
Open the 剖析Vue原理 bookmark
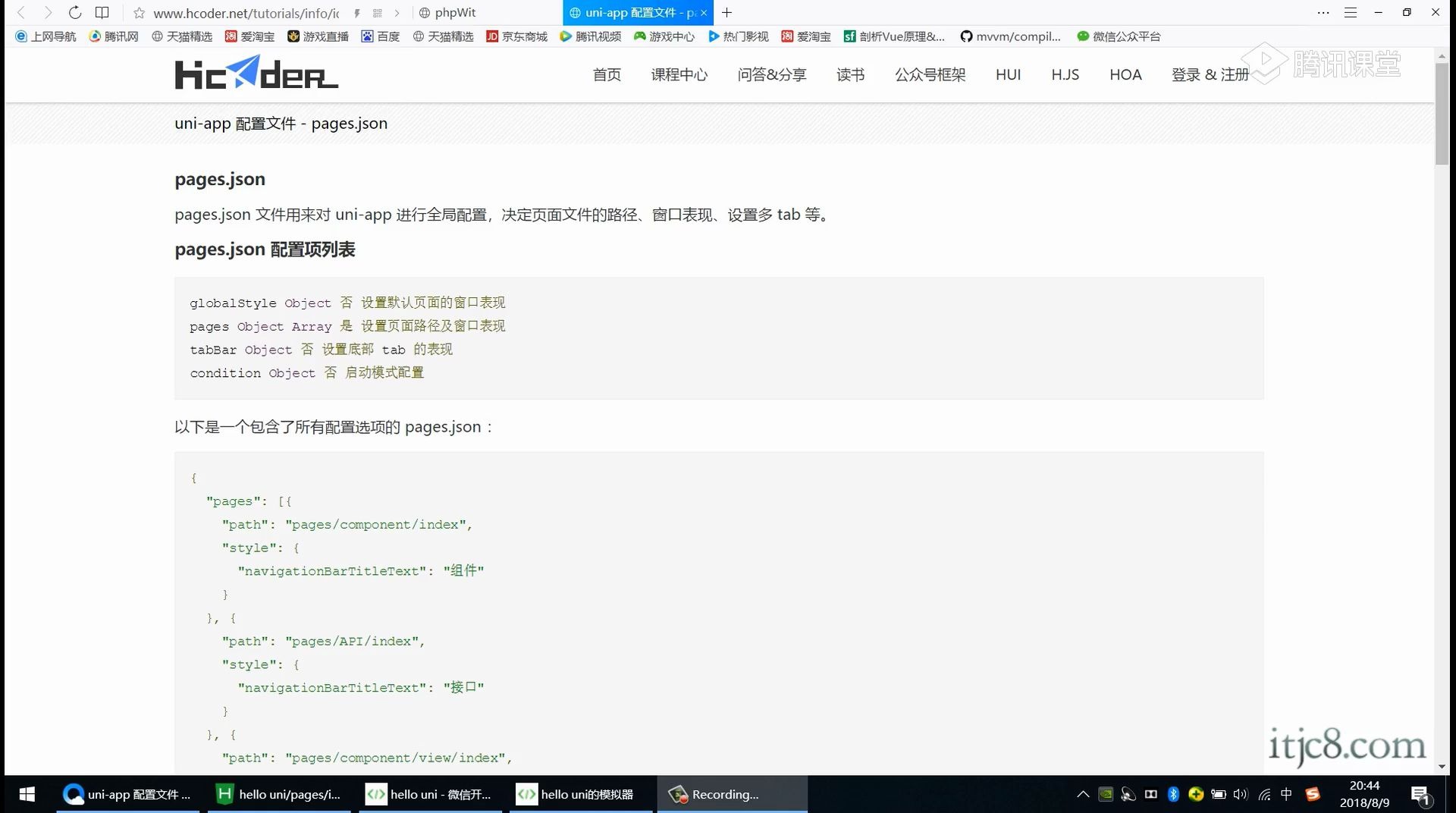(895, 36)
